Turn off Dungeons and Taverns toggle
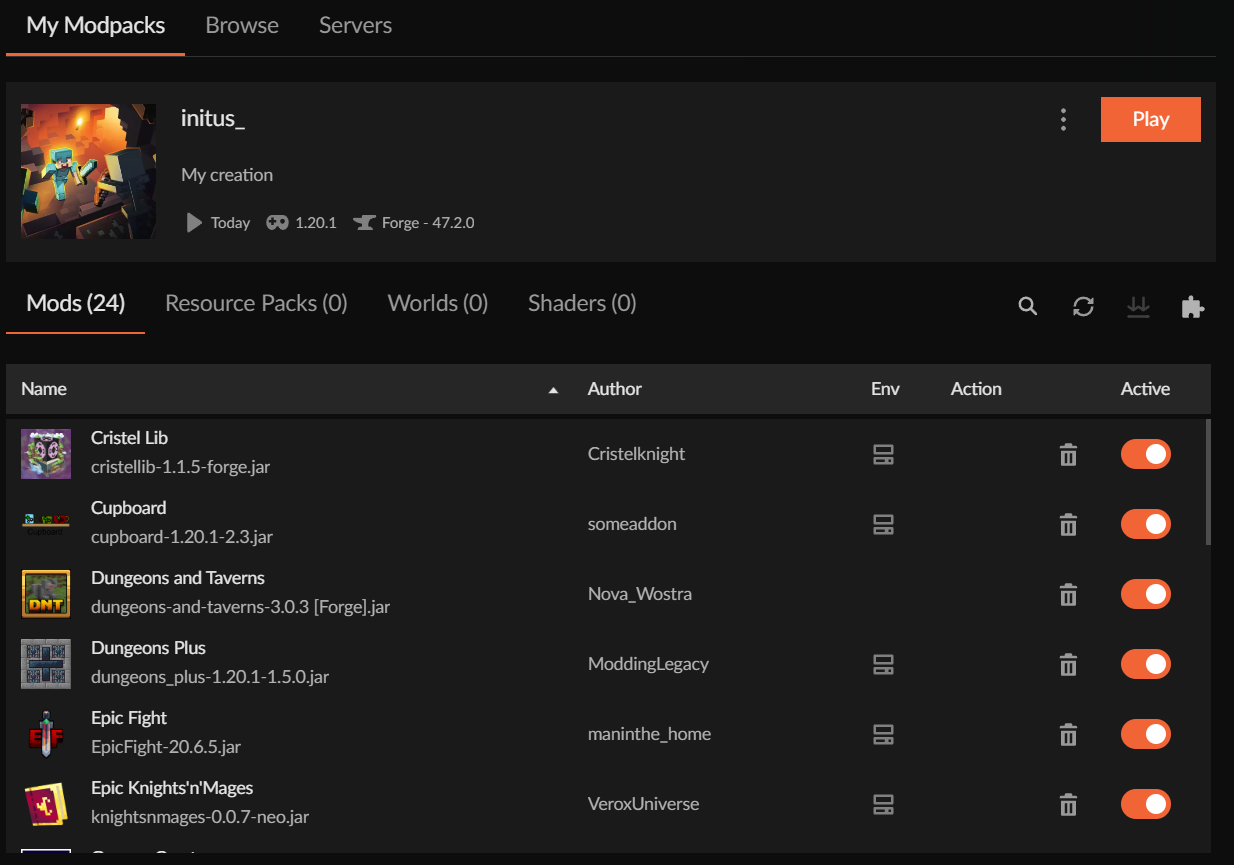 (x=1146, y=594)
